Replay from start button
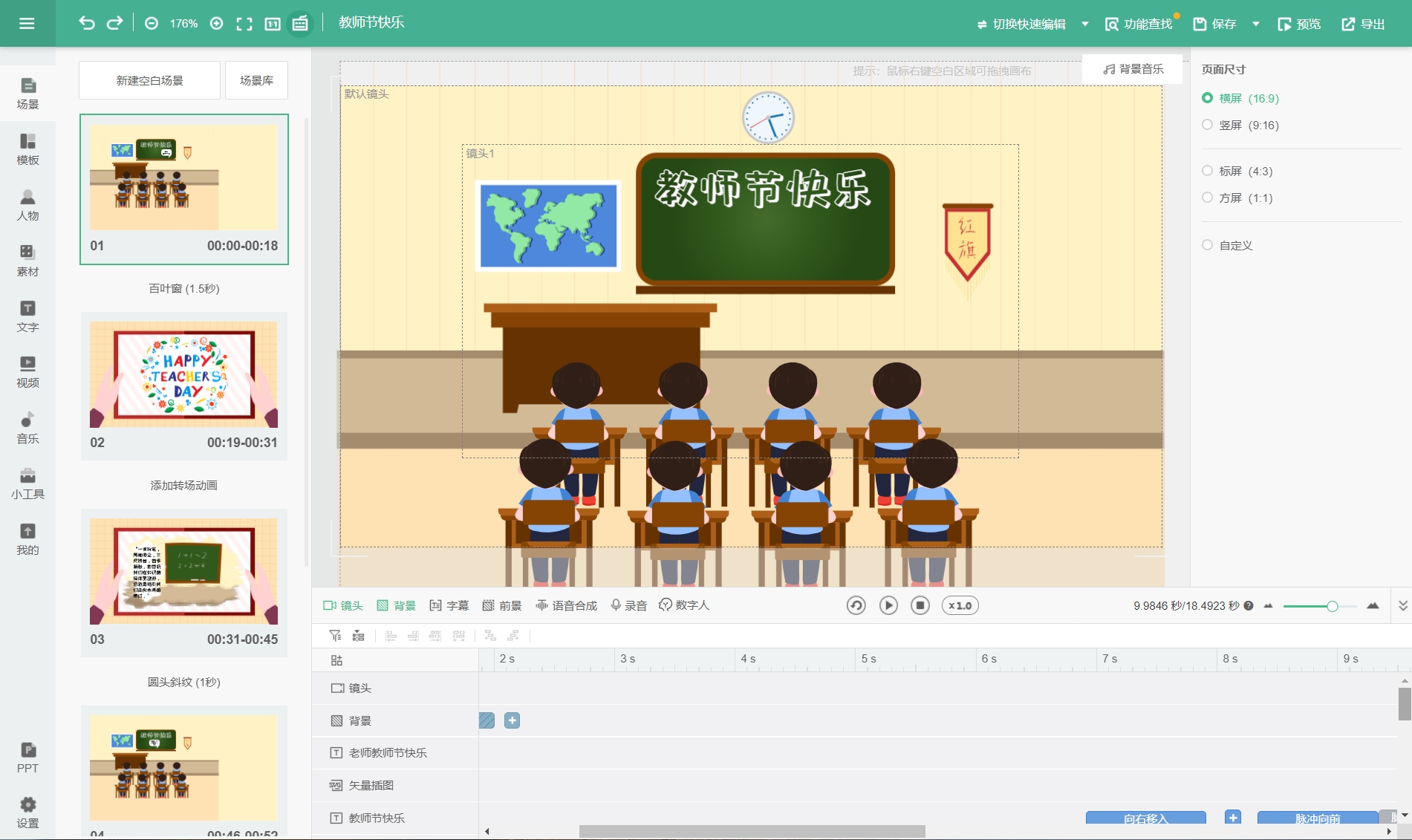The height and width of the screenshot is (840, 1412). click(856, 605)
